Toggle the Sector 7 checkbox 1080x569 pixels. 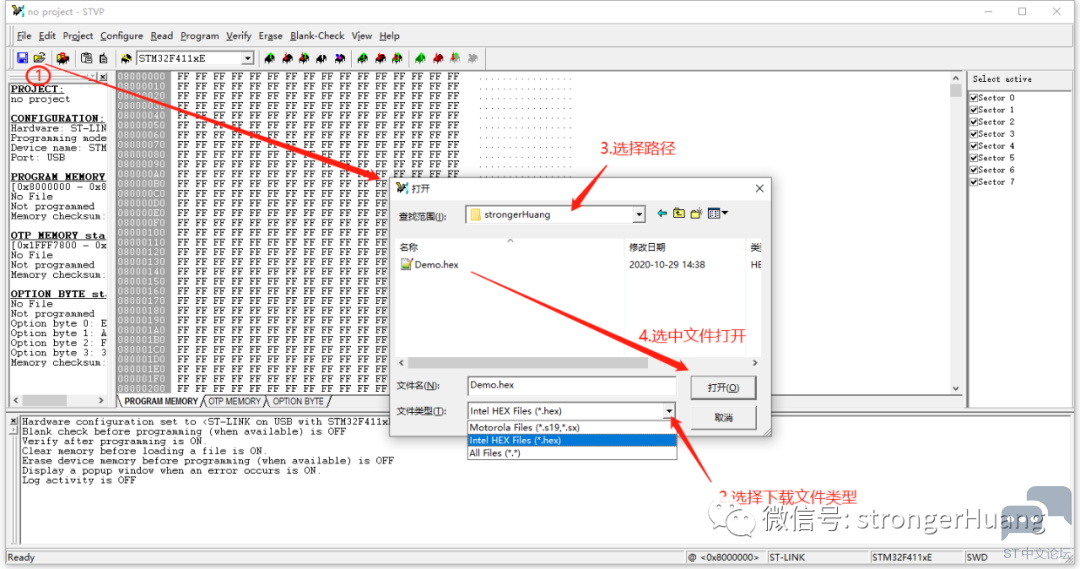click(x=974, y=182)
